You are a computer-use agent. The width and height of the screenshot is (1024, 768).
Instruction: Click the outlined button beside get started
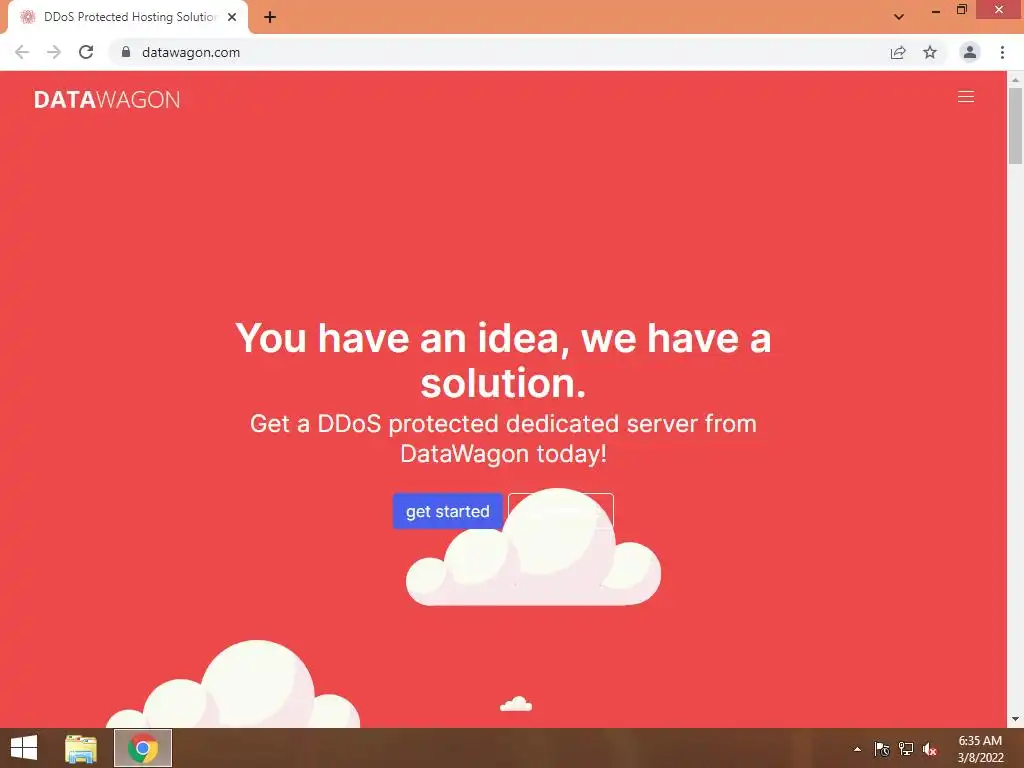pos(560,511)
